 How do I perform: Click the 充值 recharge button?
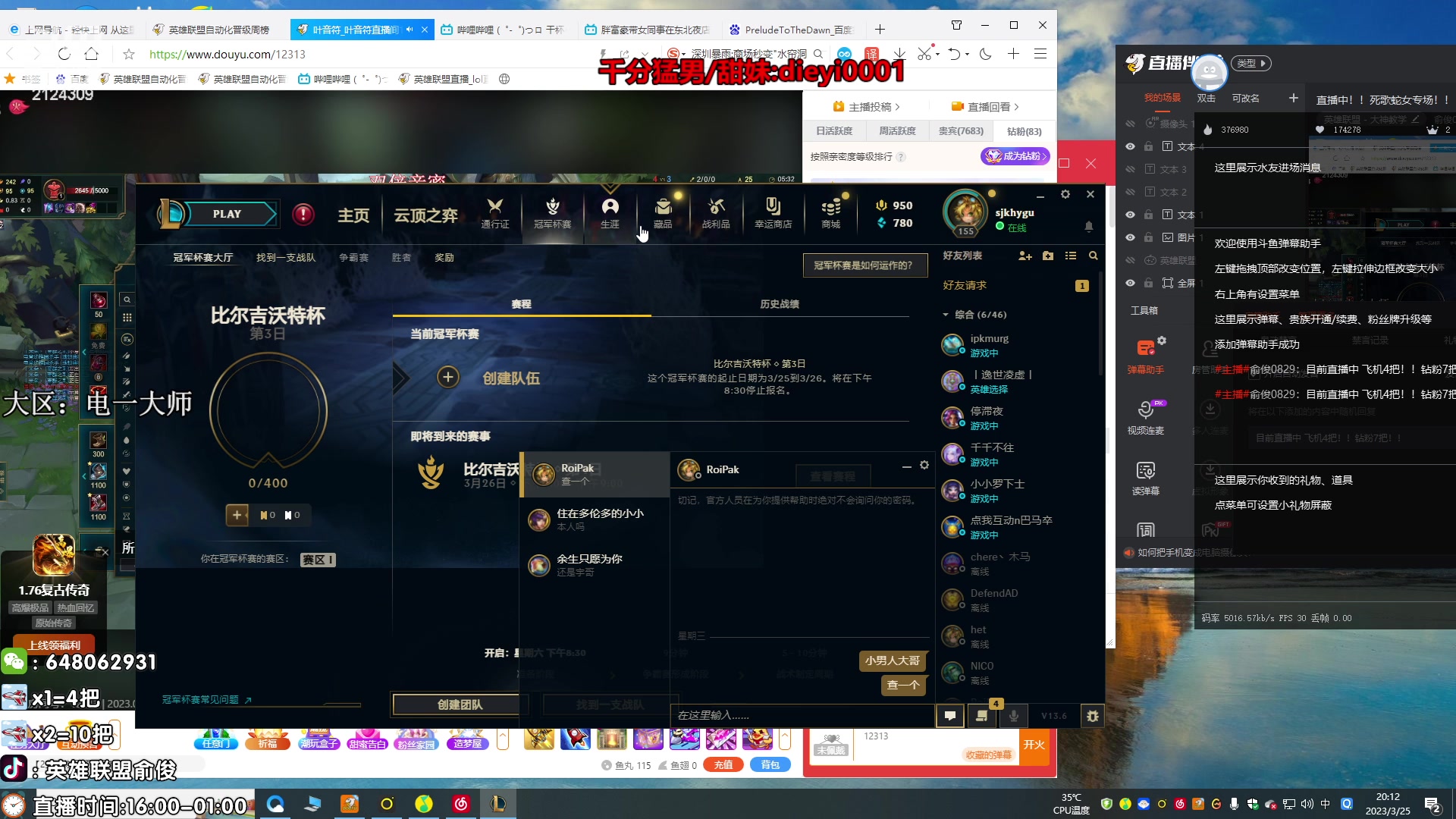click(x=724, y=765)
